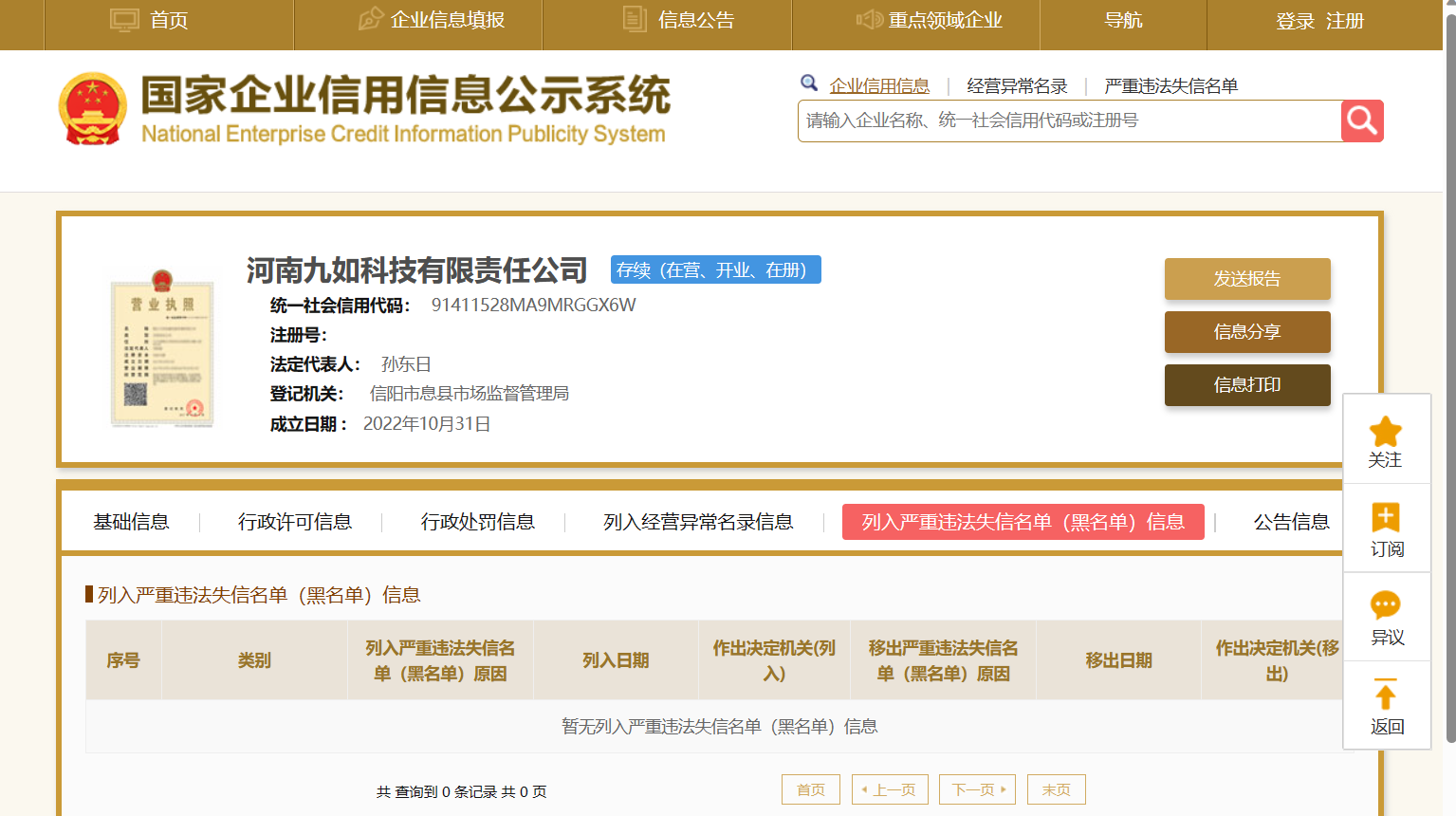This screenshot has width=1456, height=816.
Task: Click the 类别 column header
Action: pos(254,660)
